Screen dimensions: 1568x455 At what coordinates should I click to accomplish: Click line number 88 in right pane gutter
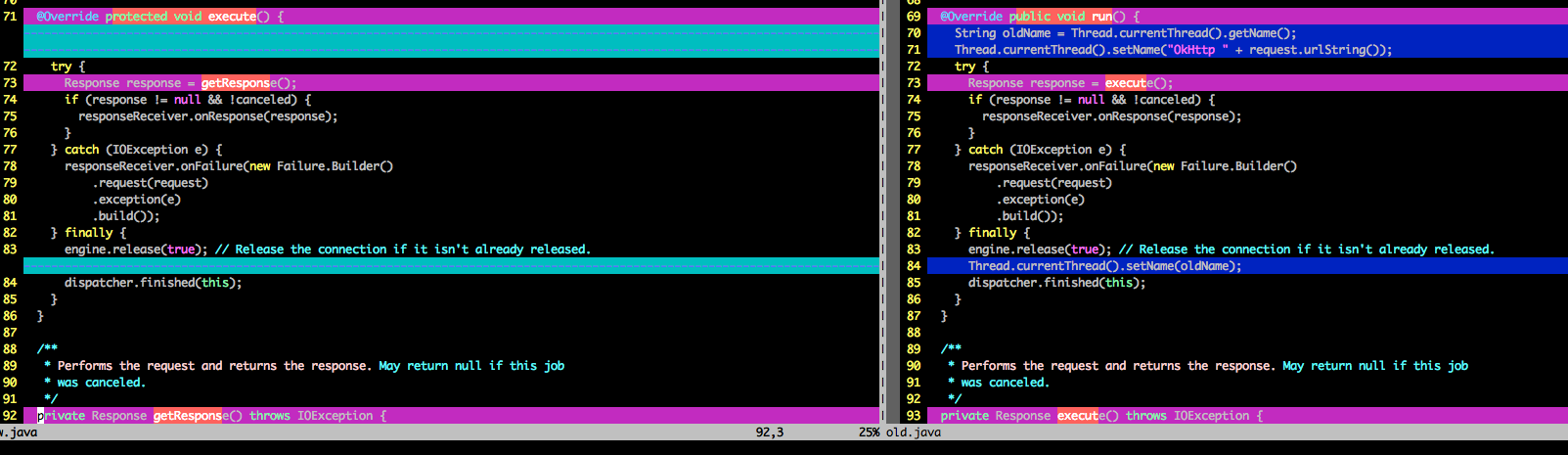point(914,333)
